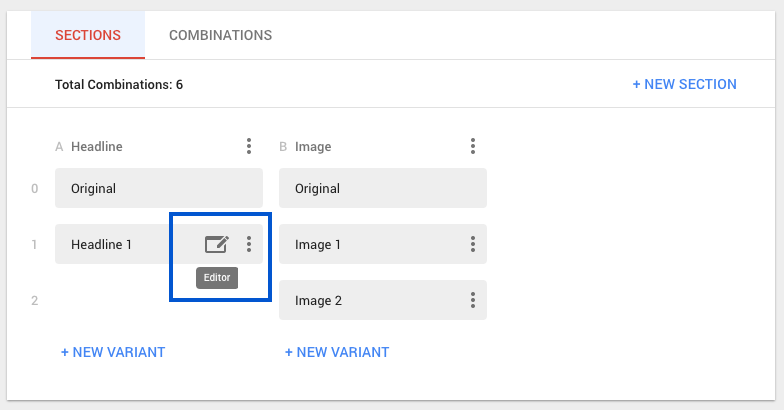Click the Total Combinations count text
The image size is (784, 410).
(x=119, y=85)
